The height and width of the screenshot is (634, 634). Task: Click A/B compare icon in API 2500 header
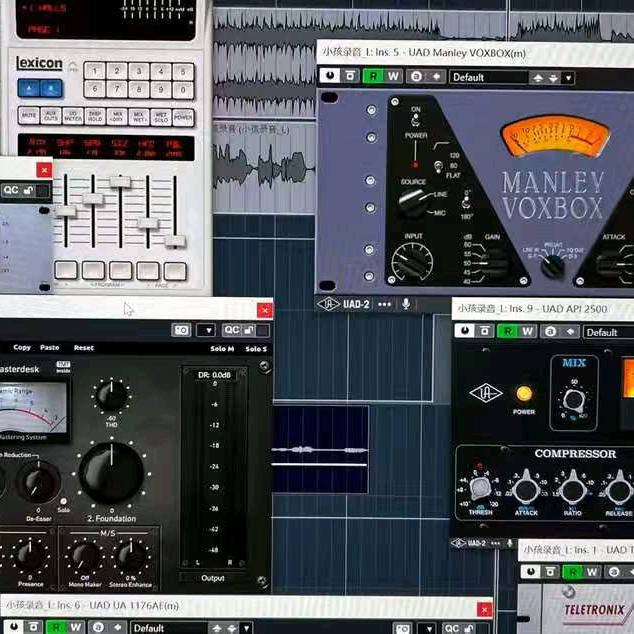point(550,332)
